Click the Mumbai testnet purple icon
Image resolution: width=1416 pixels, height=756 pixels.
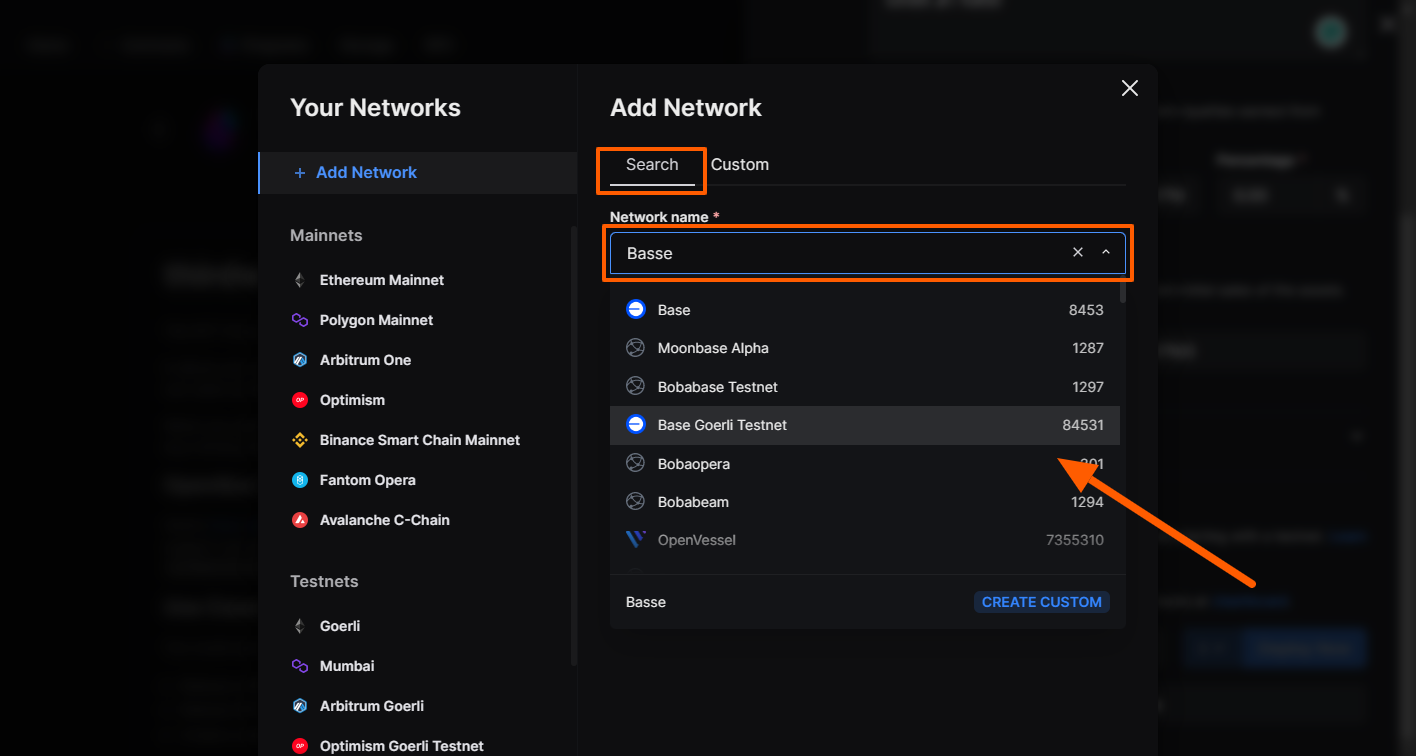pos(299,666)
